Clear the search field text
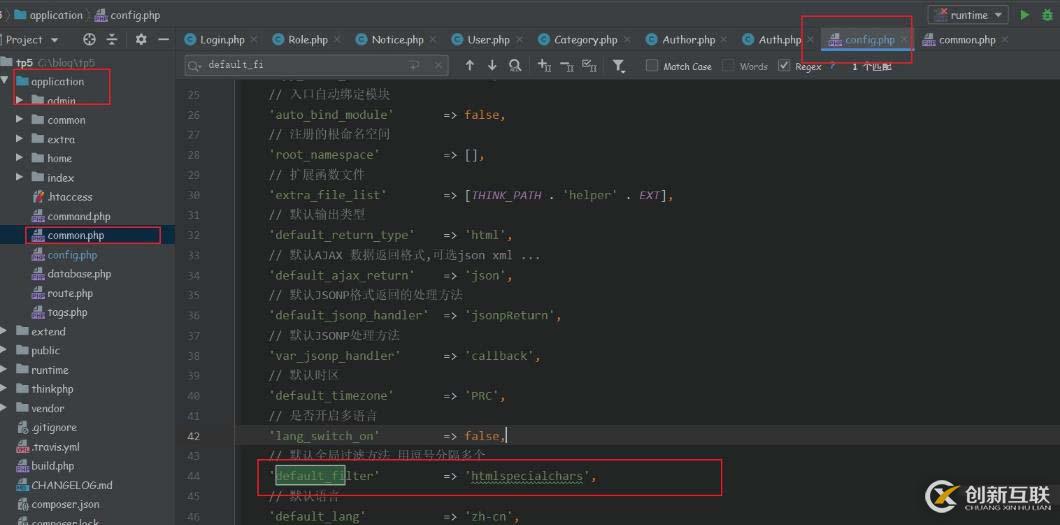 [437, 66]
